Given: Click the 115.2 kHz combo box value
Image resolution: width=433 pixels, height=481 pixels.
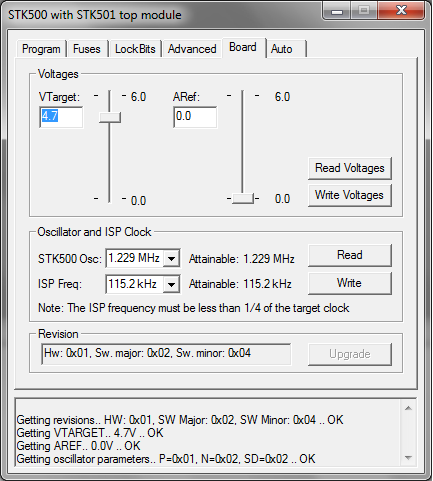Looking at the screenshot, I should click(x=134, y=284).
